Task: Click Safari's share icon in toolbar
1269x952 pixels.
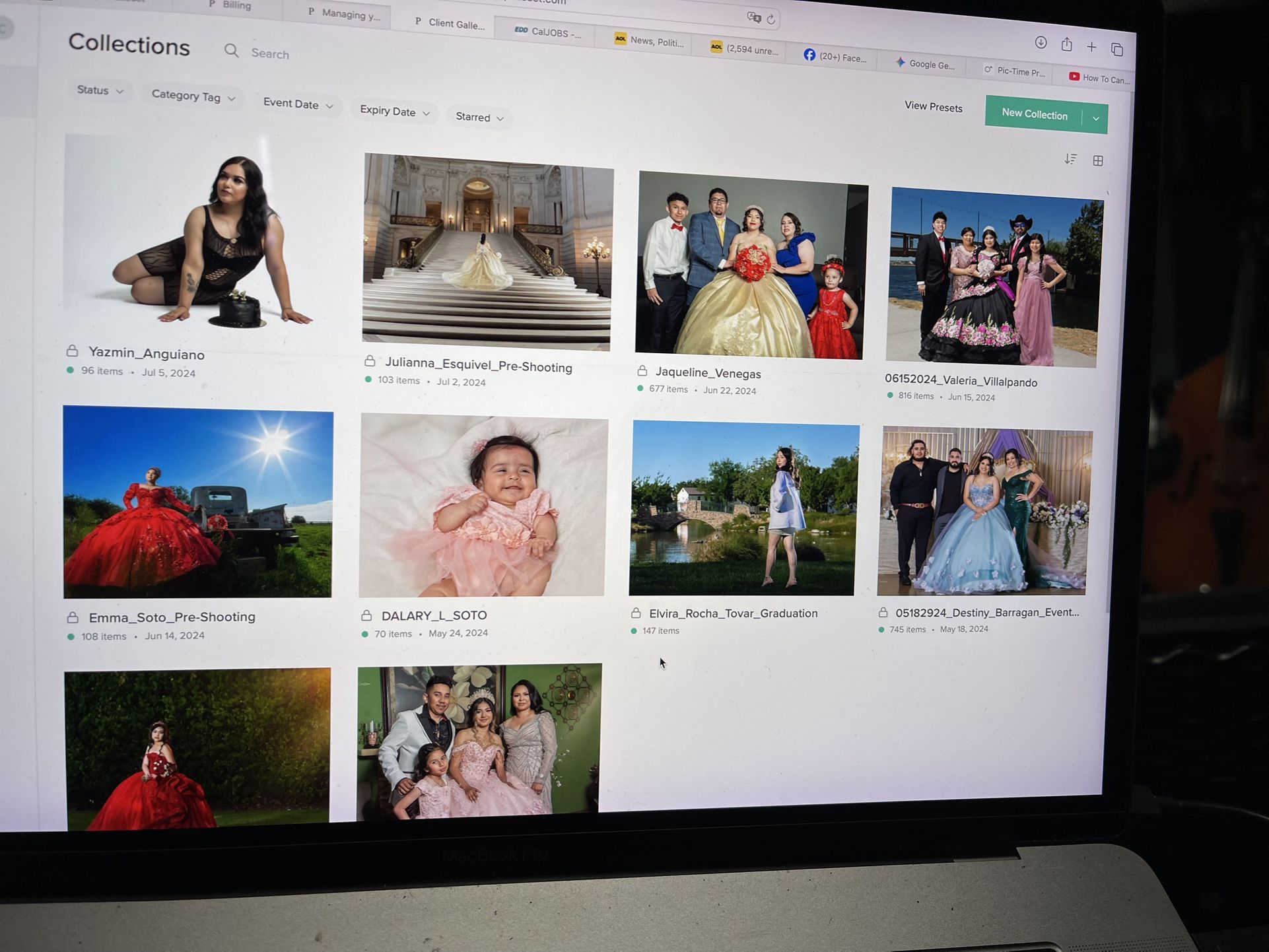Action: coord(1066,44)
